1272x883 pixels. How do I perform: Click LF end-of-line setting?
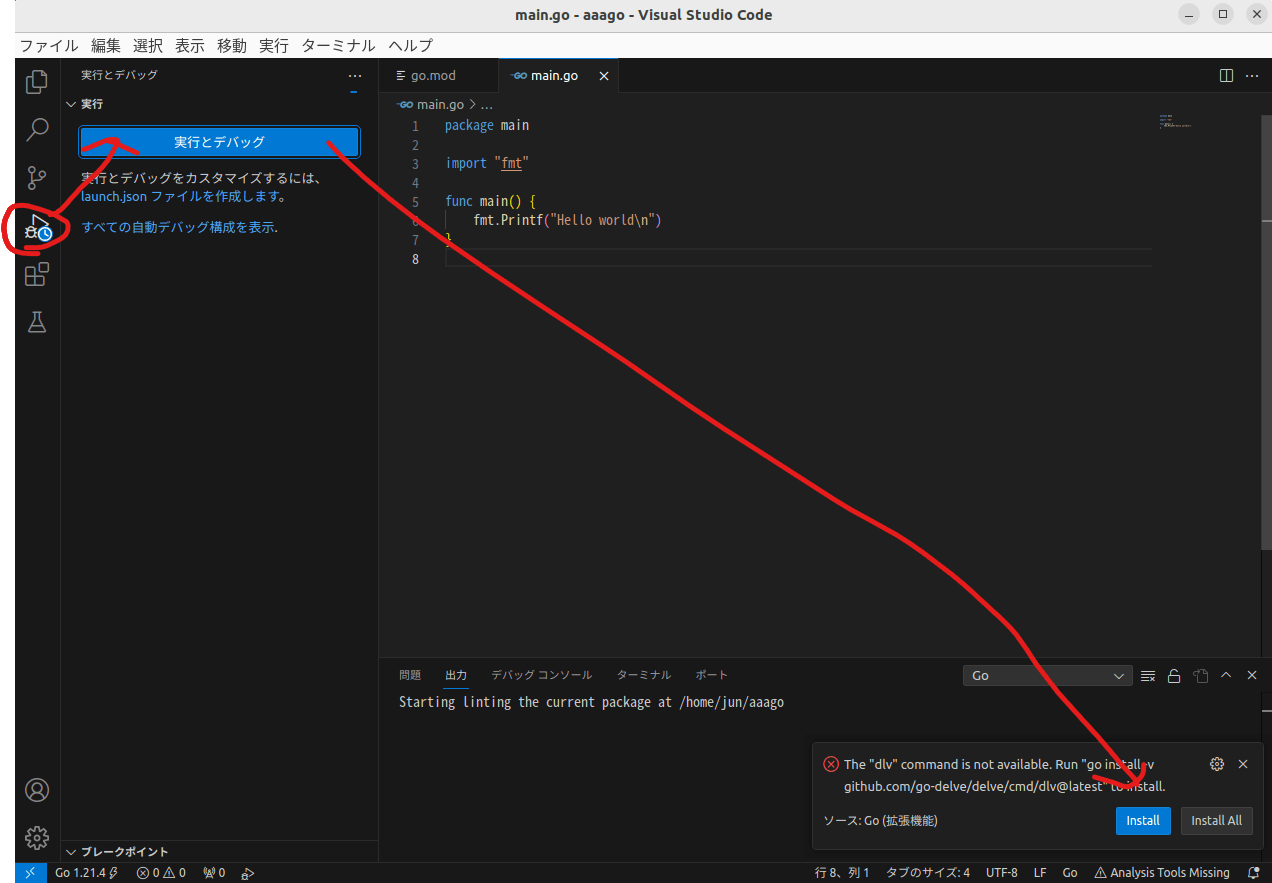point(1040,873)
